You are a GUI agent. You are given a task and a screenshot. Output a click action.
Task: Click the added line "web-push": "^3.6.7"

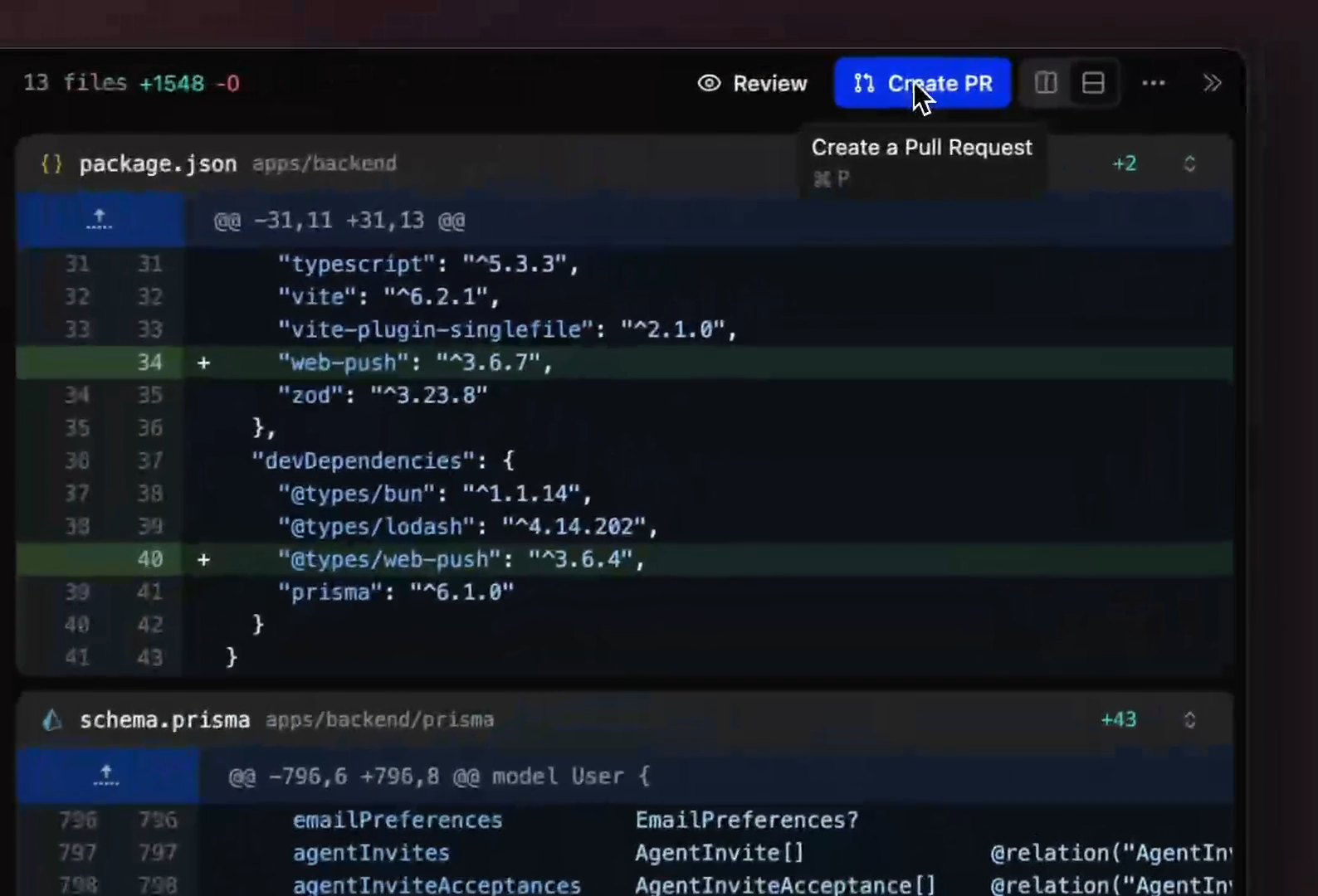(624, 363)
